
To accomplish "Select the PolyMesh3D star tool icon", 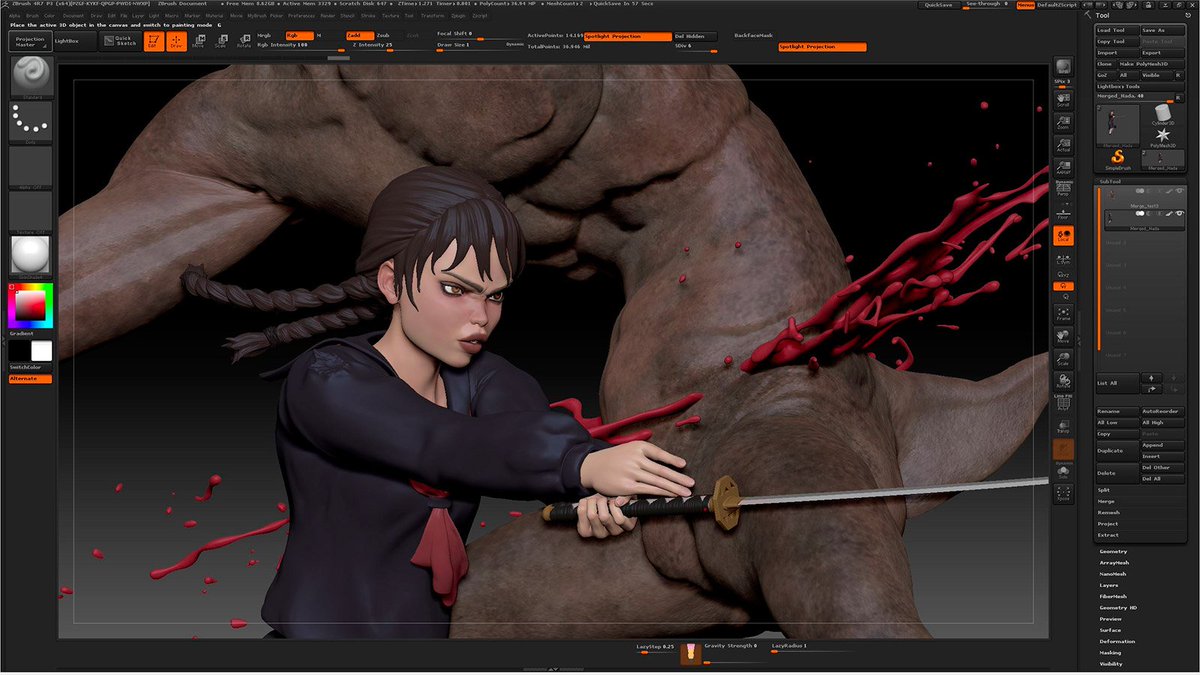I will (1164, 137).
